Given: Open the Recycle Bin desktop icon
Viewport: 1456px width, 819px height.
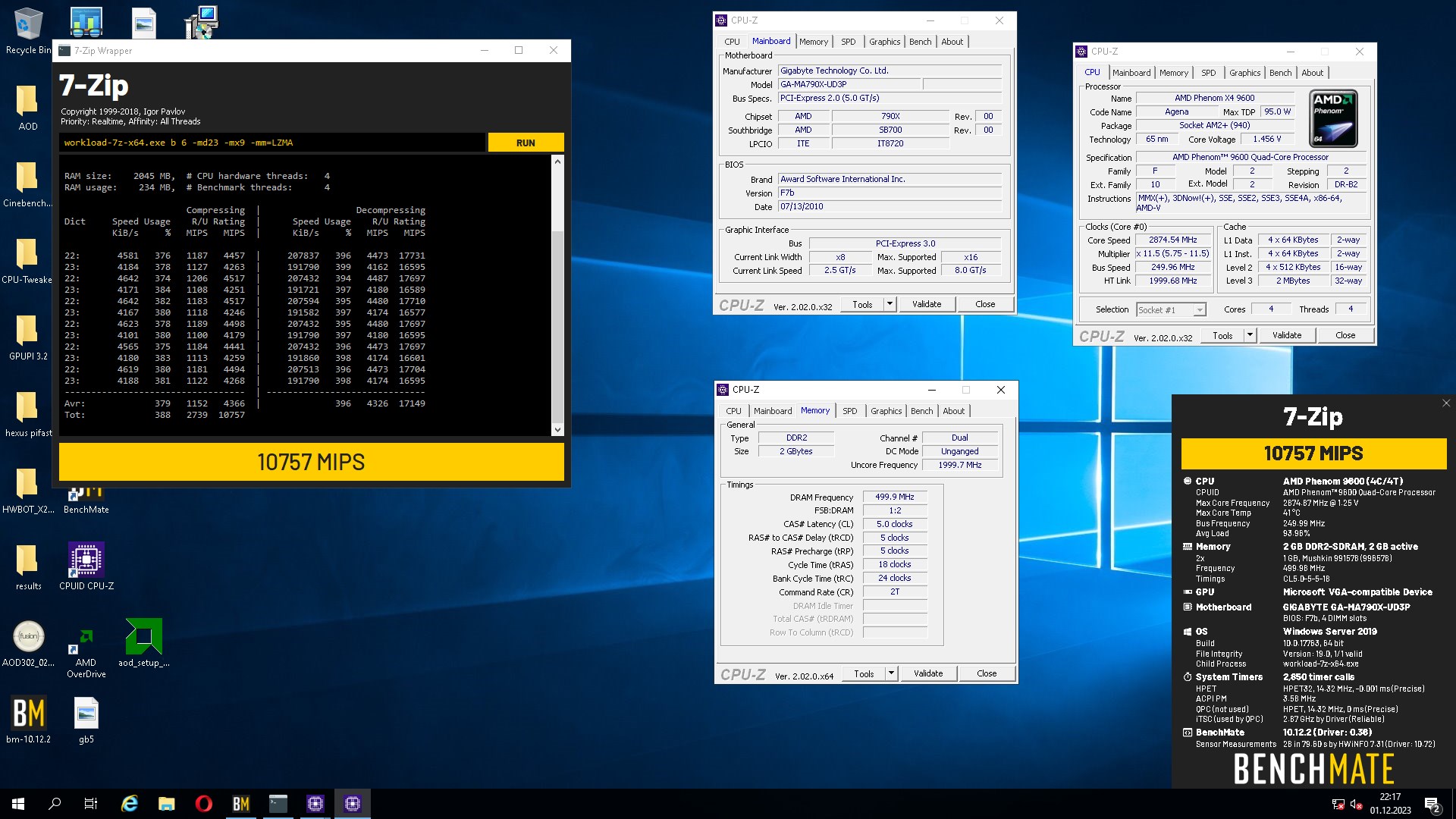Looking at the screenshot, I should point(28,30).
